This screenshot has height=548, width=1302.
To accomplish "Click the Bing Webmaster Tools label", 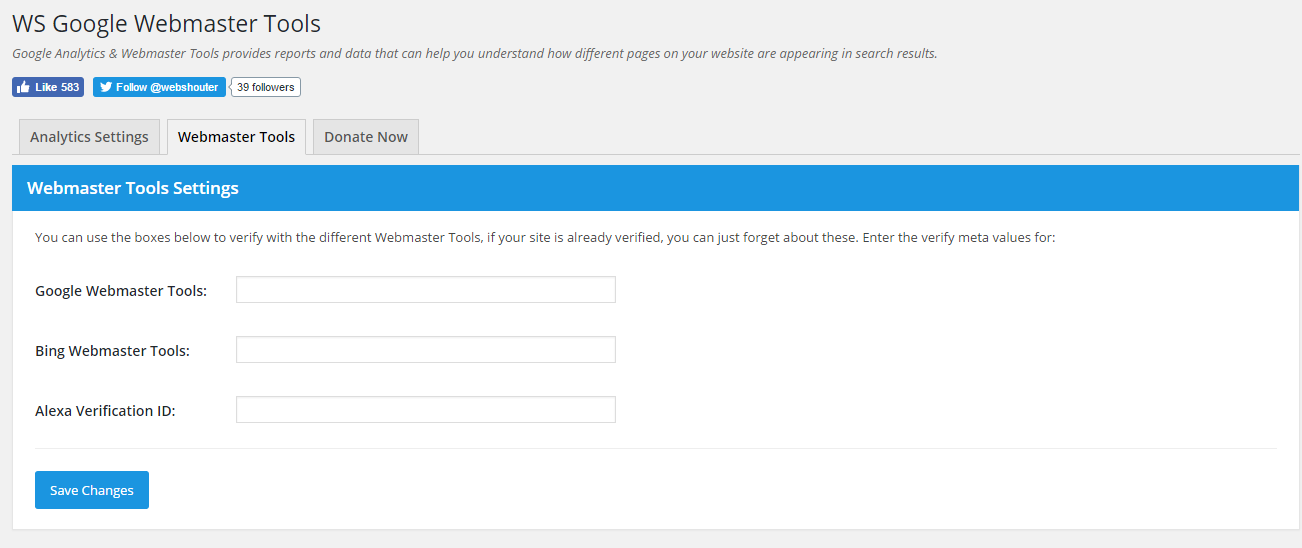I will (x=112, y=351).
